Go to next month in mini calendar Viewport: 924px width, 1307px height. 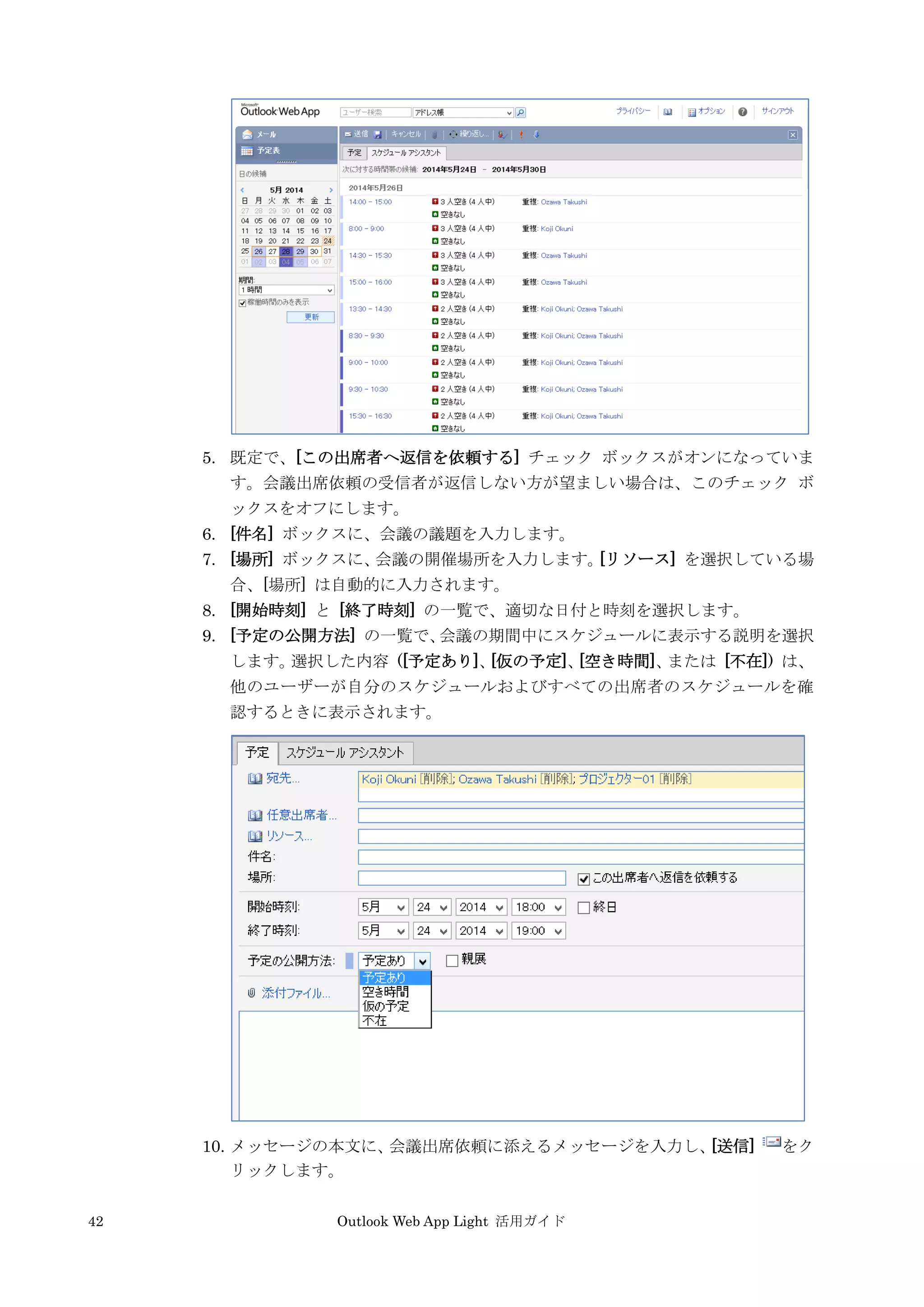tap(331, 190)
